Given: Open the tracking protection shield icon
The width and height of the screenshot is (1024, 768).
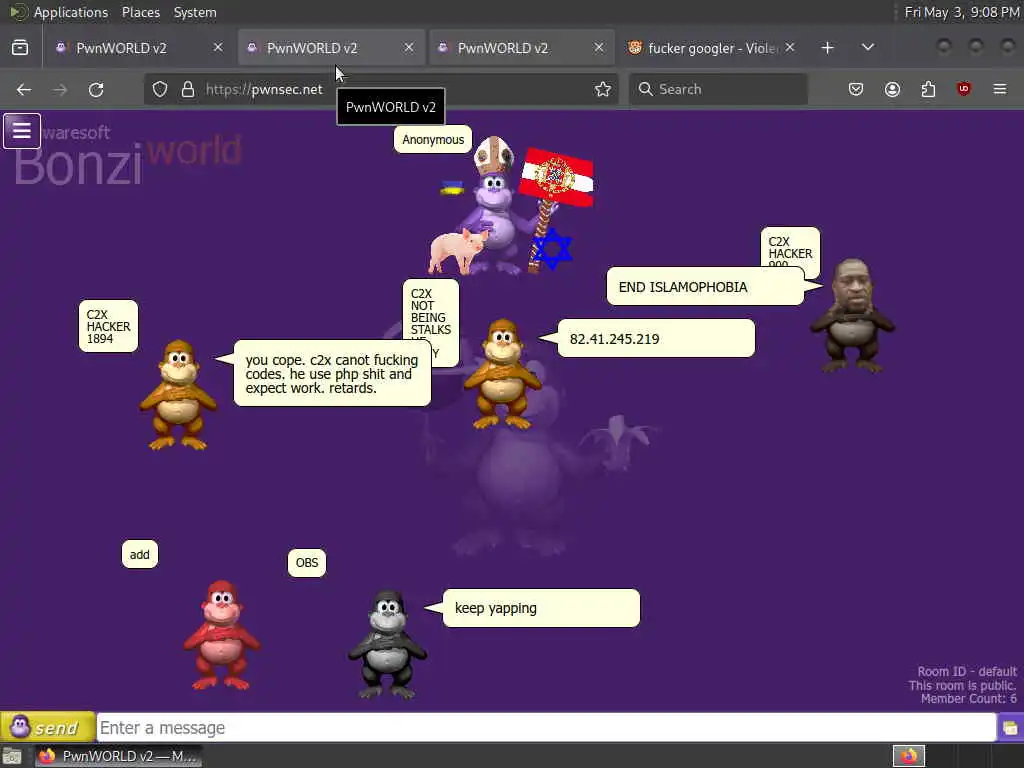Looking at the screenshot, I should [160, 89].
